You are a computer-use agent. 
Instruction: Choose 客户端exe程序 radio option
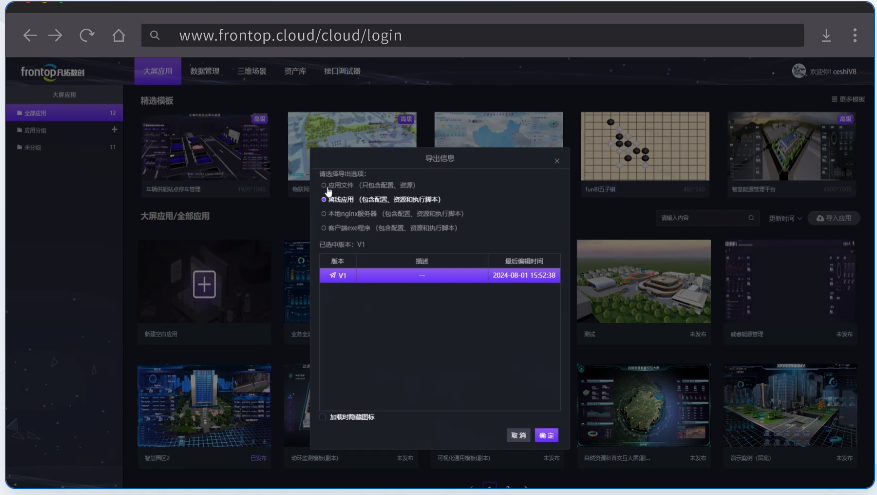[324, 228]
